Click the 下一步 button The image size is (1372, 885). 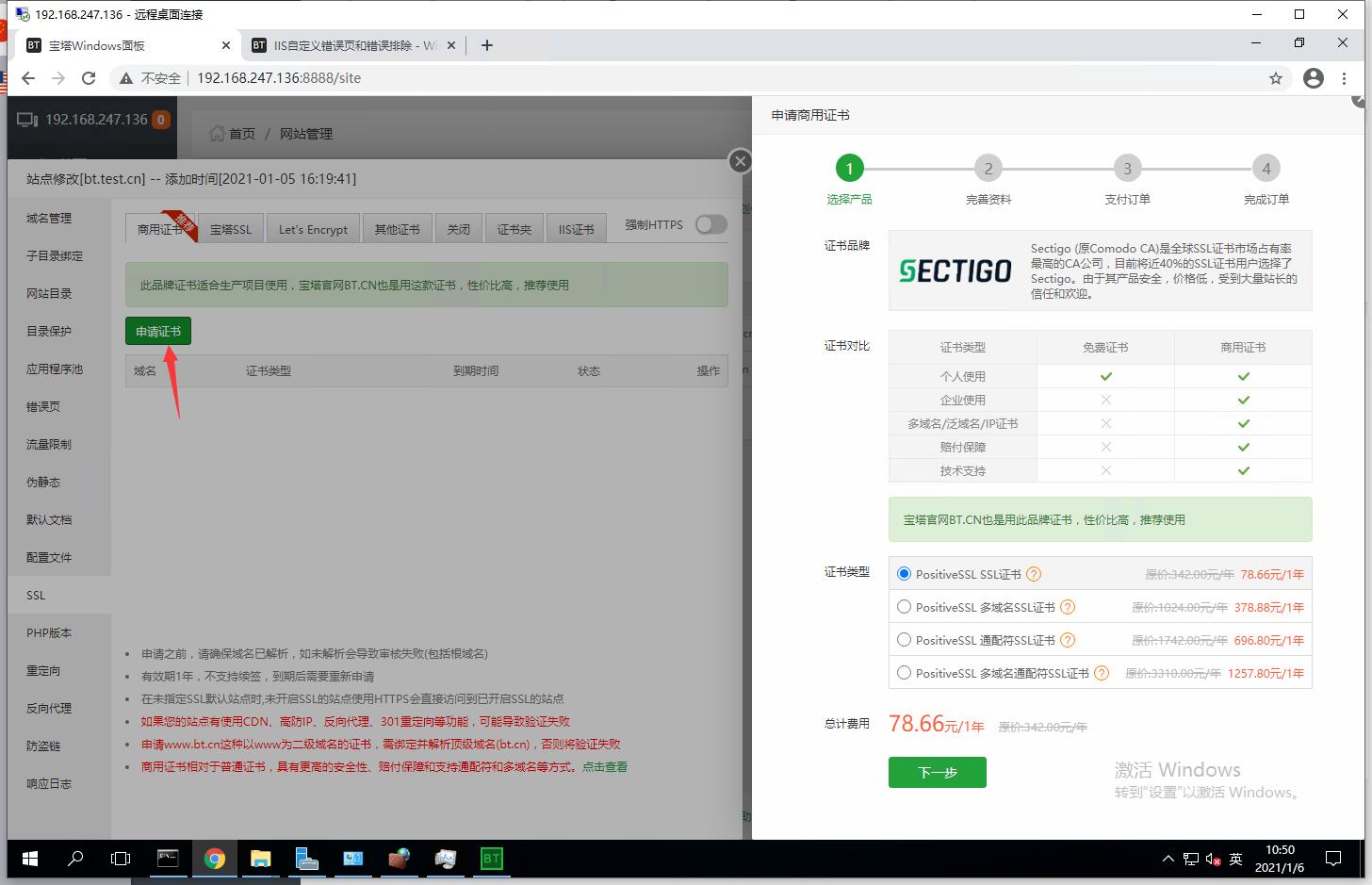tap(938, 772)
